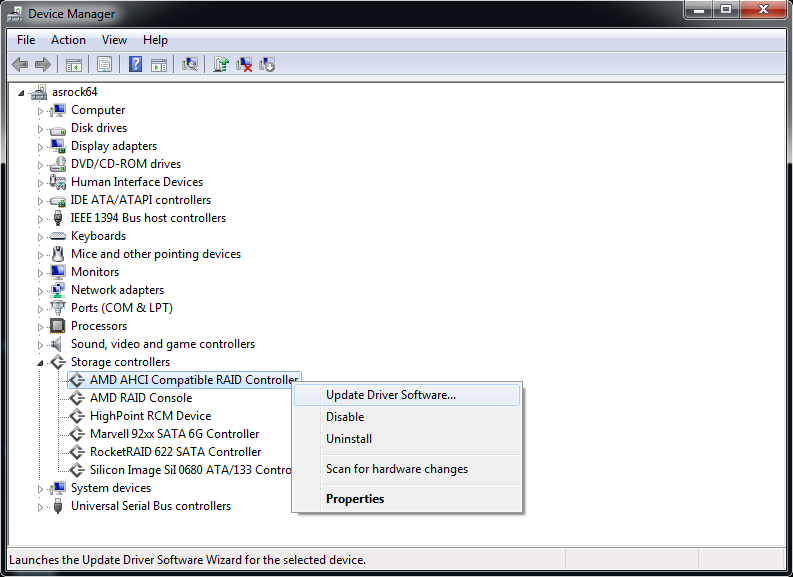Click the Disk drives category icon
The width and height of the screenshot is (793, 577).
coord(58,128)
